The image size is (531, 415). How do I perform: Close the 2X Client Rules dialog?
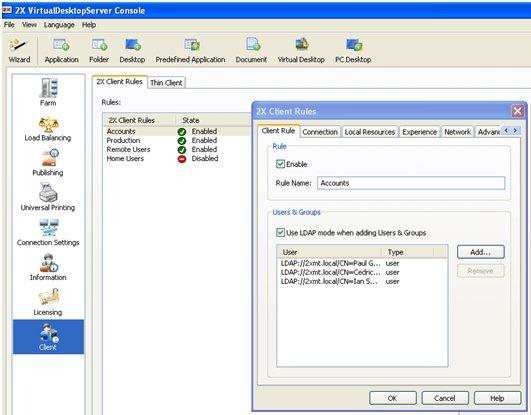pos(518,111)
